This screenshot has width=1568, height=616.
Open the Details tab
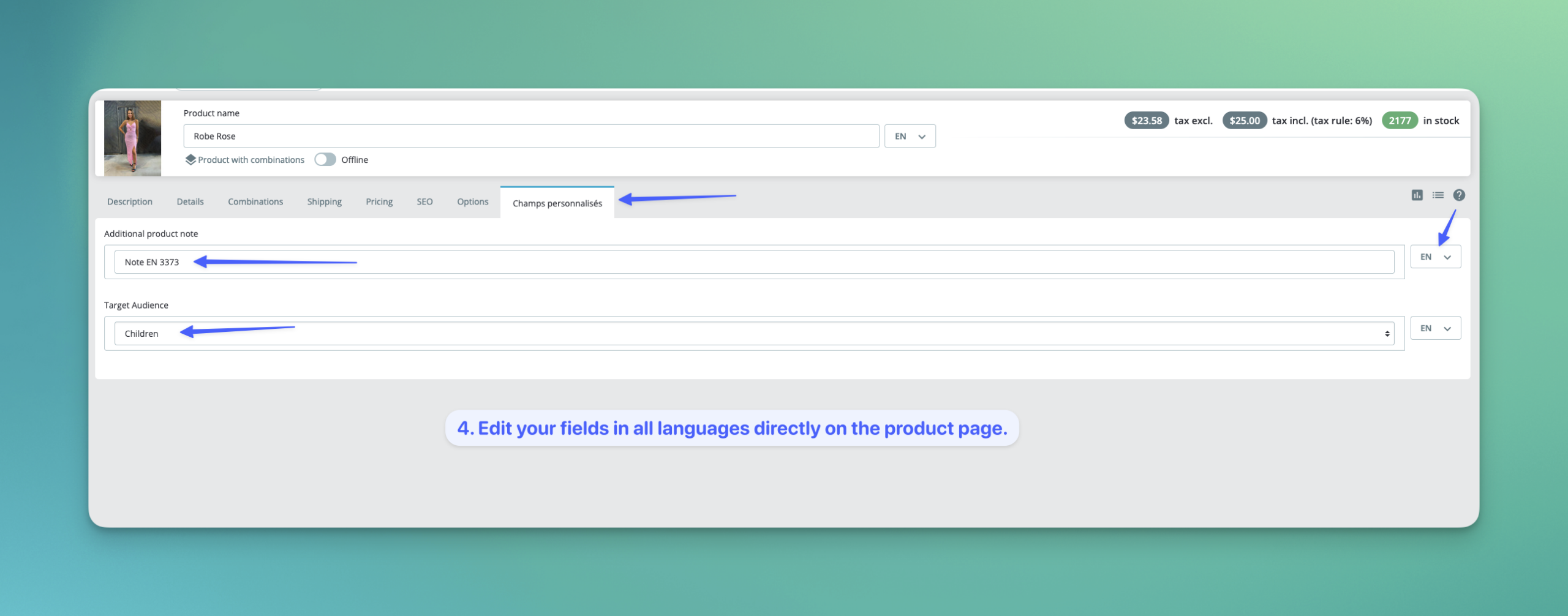(x=190, y=202)
